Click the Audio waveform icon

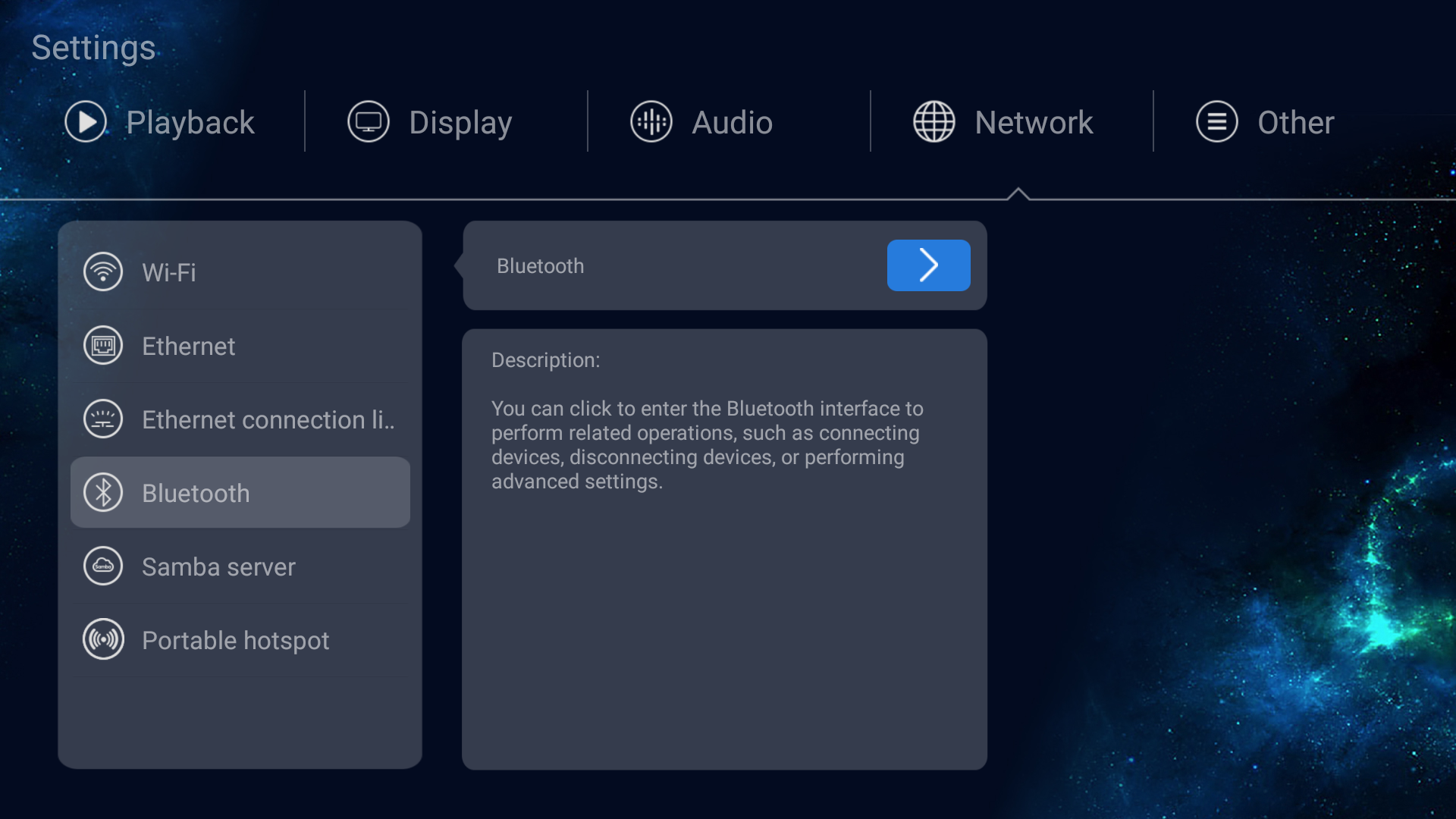pos(651,121)
